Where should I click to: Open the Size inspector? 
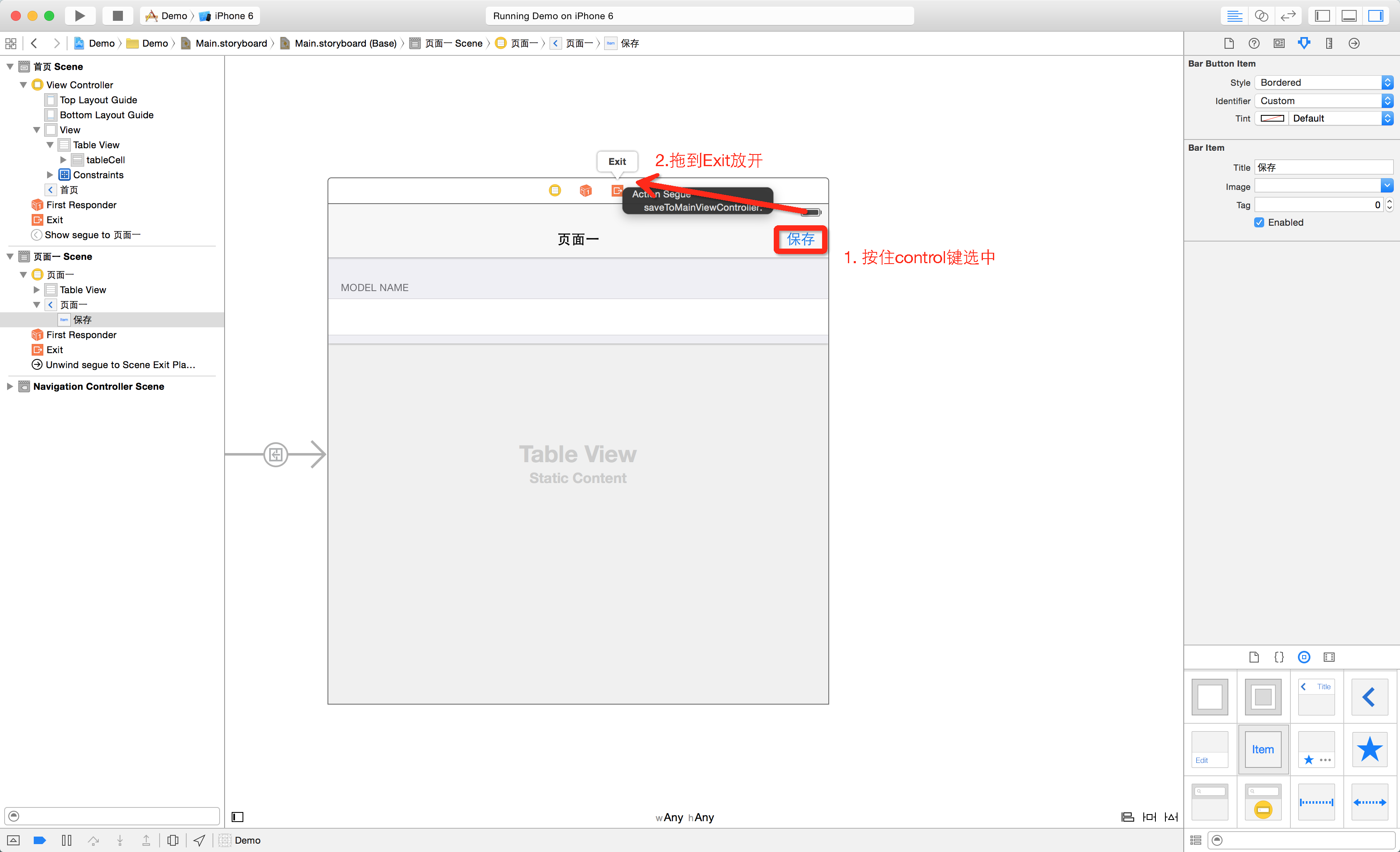click(1329, 43)
